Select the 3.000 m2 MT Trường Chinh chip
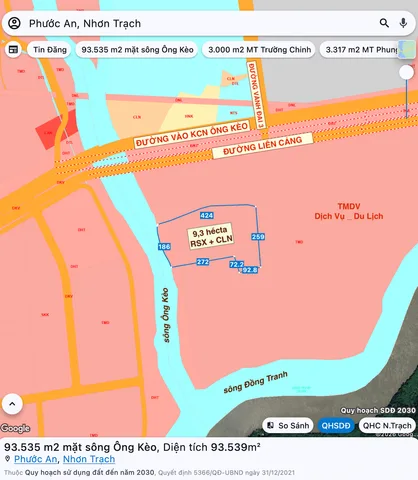 pyautogui.click(x=259, y=50)
